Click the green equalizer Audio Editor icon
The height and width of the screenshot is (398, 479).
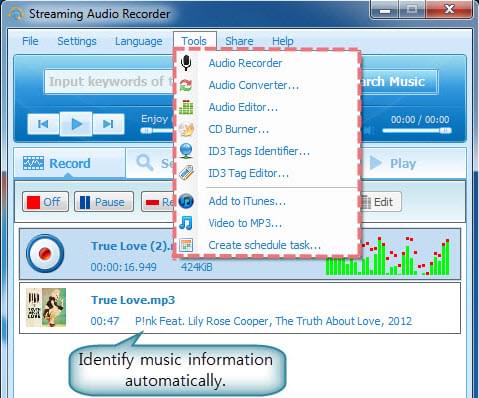coord(186,107)
